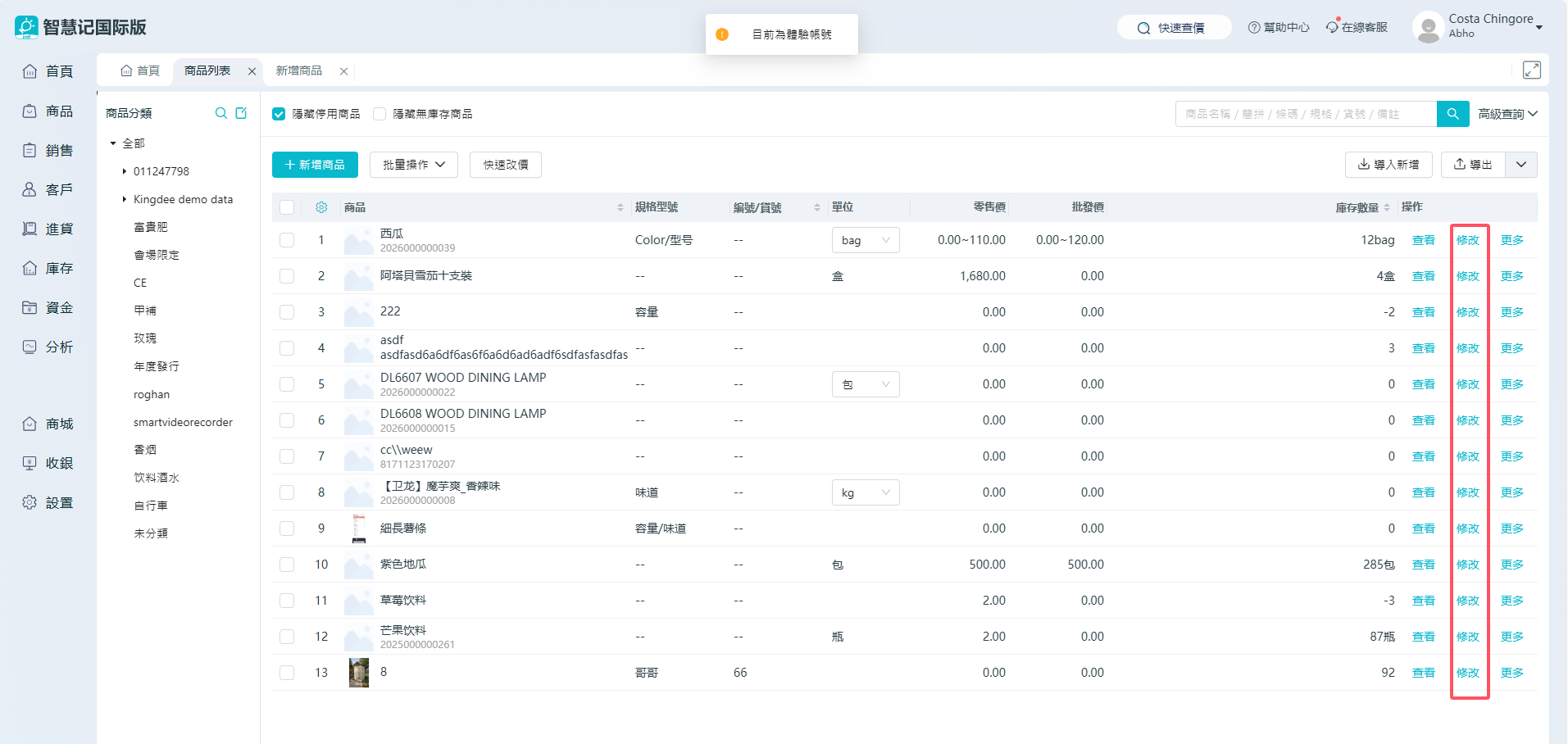Expand the Kingdee demo data category

tap(125, 199)
